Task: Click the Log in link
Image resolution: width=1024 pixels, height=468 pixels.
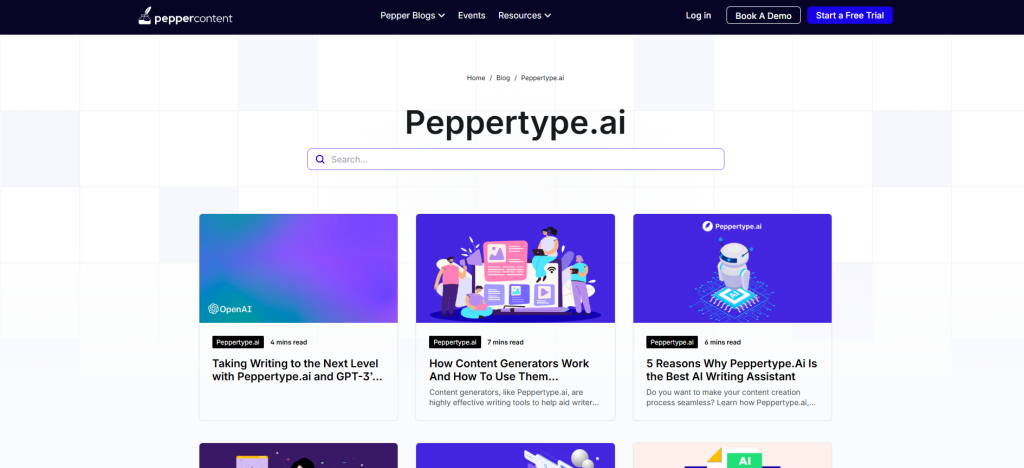Action: coord(698,16)
